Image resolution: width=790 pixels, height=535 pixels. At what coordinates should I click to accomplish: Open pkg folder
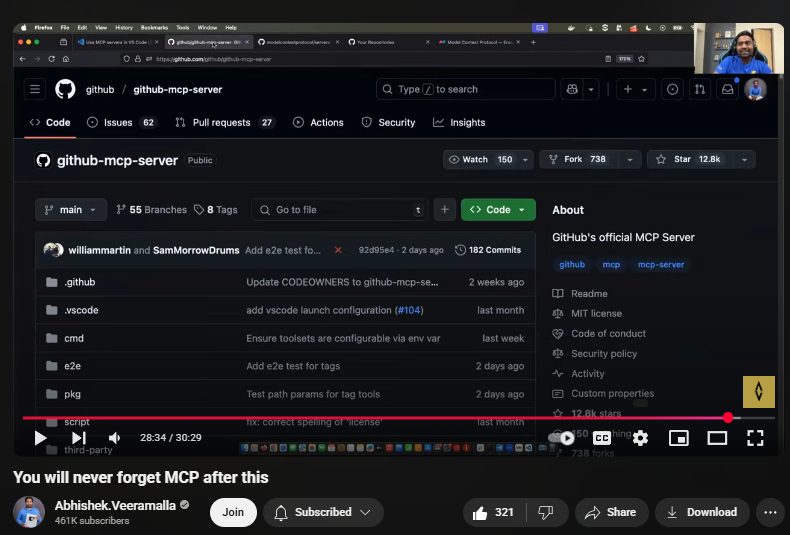click(x=73, y=394)
